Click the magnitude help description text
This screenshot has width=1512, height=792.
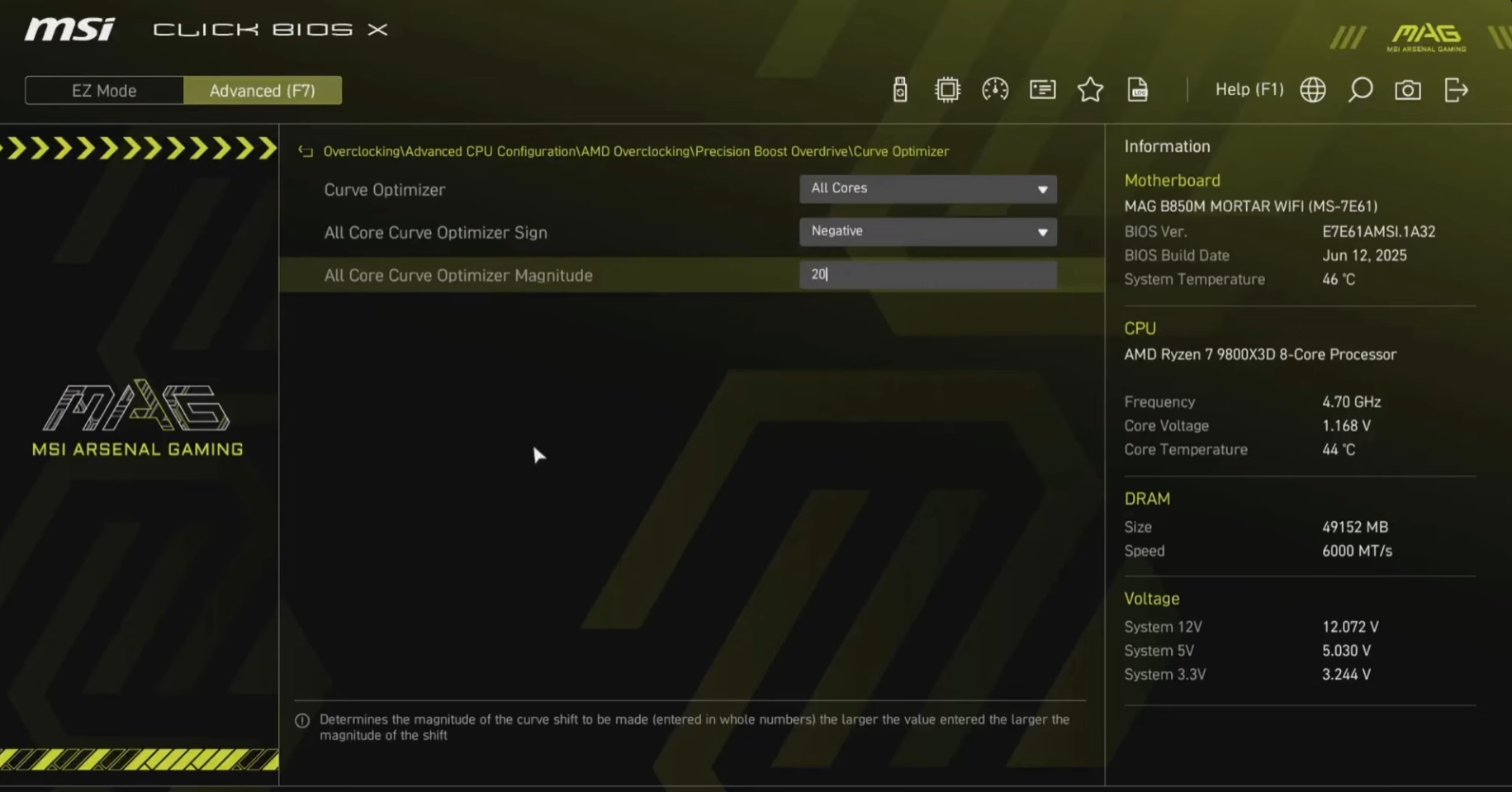pyautogui.click(x=694, y=728)
